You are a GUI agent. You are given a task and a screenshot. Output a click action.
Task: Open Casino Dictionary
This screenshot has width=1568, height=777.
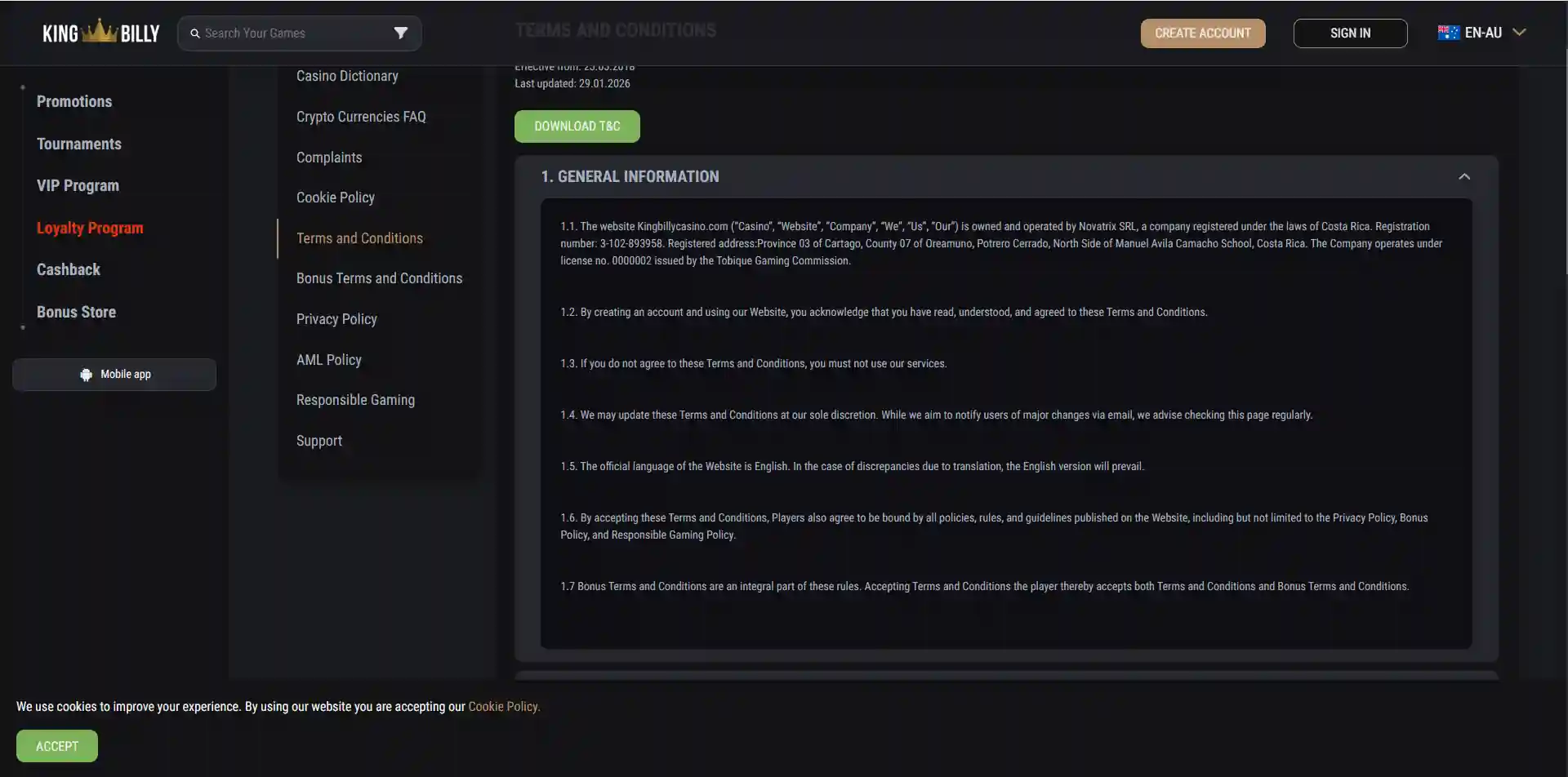click(347, 76)
